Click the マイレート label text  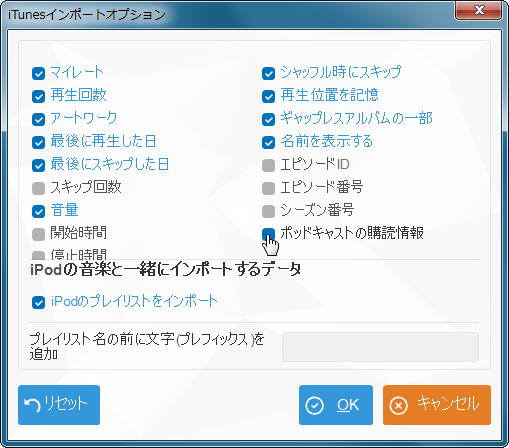point(77,72)
